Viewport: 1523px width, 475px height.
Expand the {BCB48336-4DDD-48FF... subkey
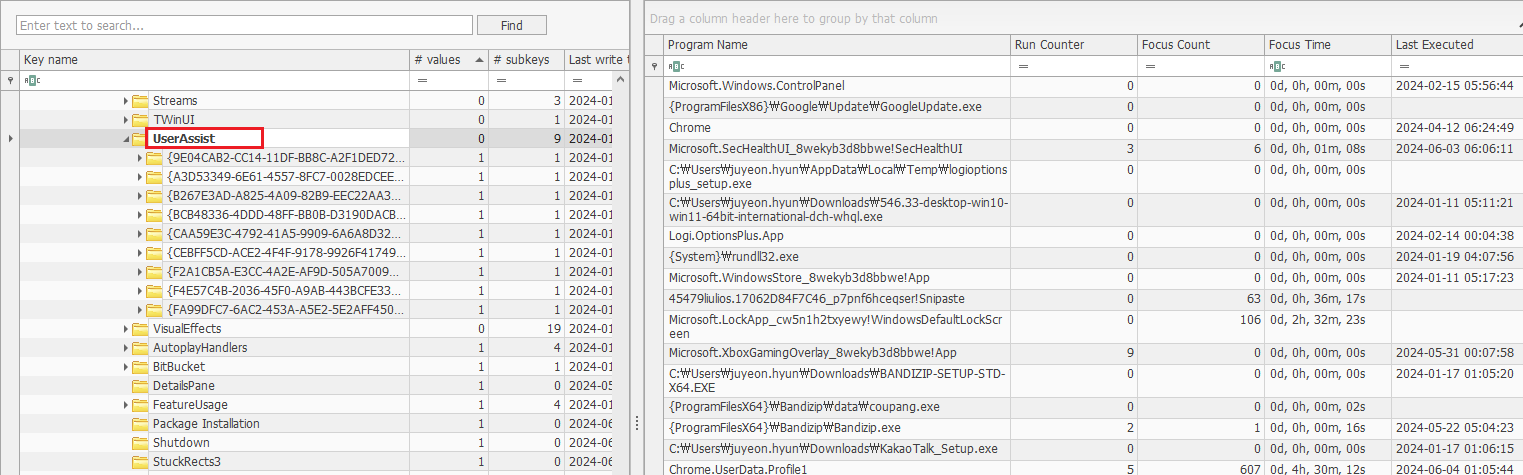139,214
